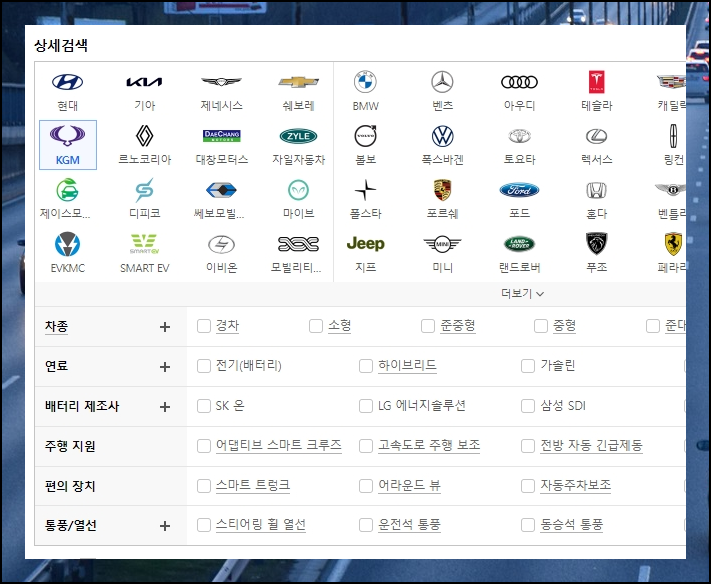Choose the MINI (미니) logo

[442, 244]
